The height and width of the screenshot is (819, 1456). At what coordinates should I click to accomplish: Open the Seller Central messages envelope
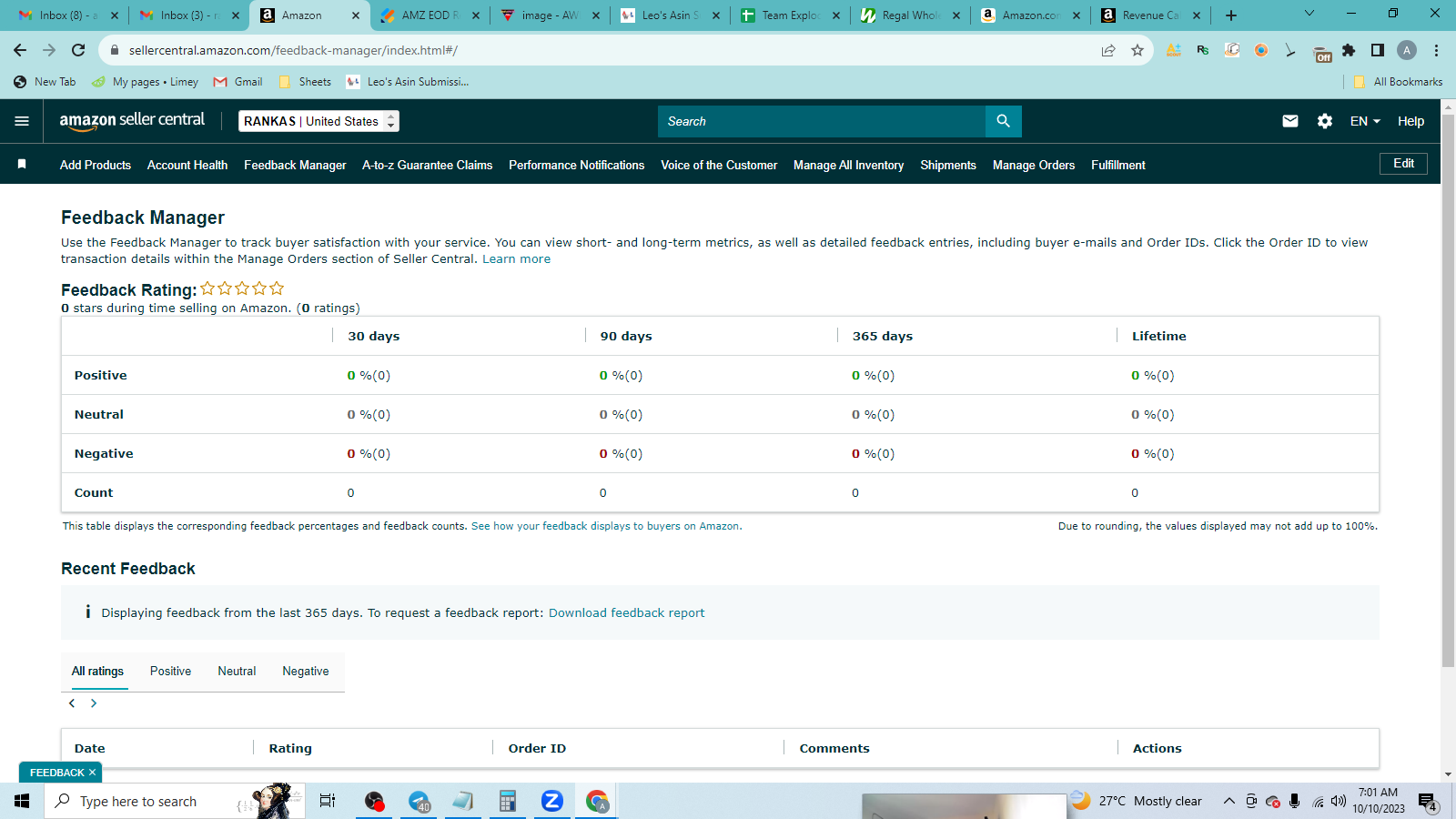coord(1290,121)
